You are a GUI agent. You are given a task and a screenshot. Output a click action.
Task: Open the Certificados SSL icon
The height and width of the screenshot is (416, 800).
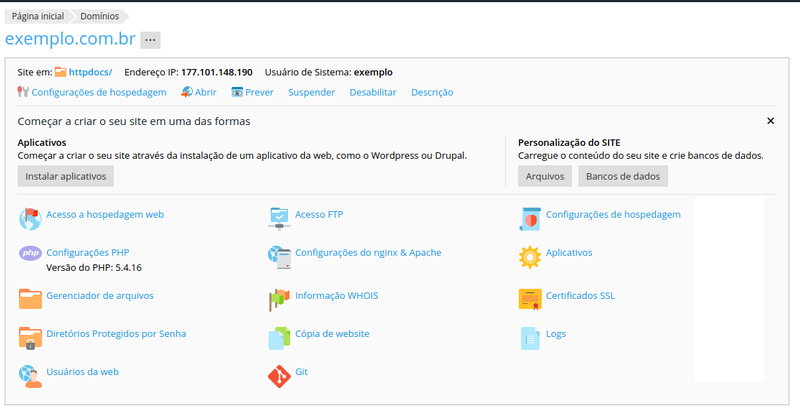pos(529,297)
